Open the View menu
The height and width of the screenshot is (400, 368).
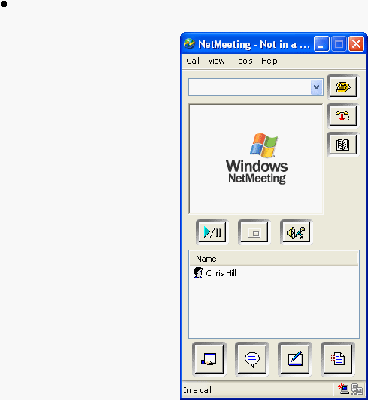click(216, 61)
